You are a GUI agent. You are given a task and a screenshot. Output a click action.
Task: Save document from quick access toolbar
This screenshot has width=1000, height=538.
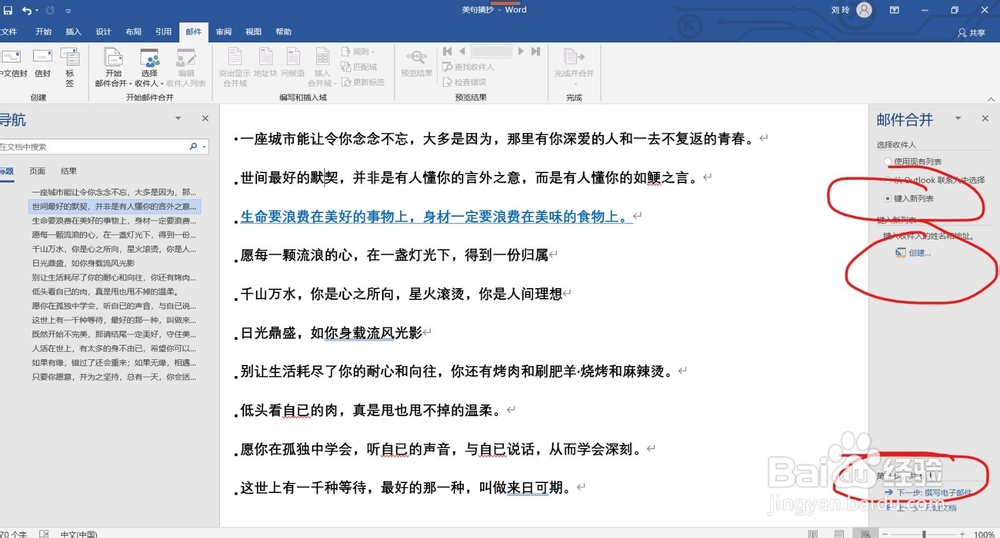(8, 10)
